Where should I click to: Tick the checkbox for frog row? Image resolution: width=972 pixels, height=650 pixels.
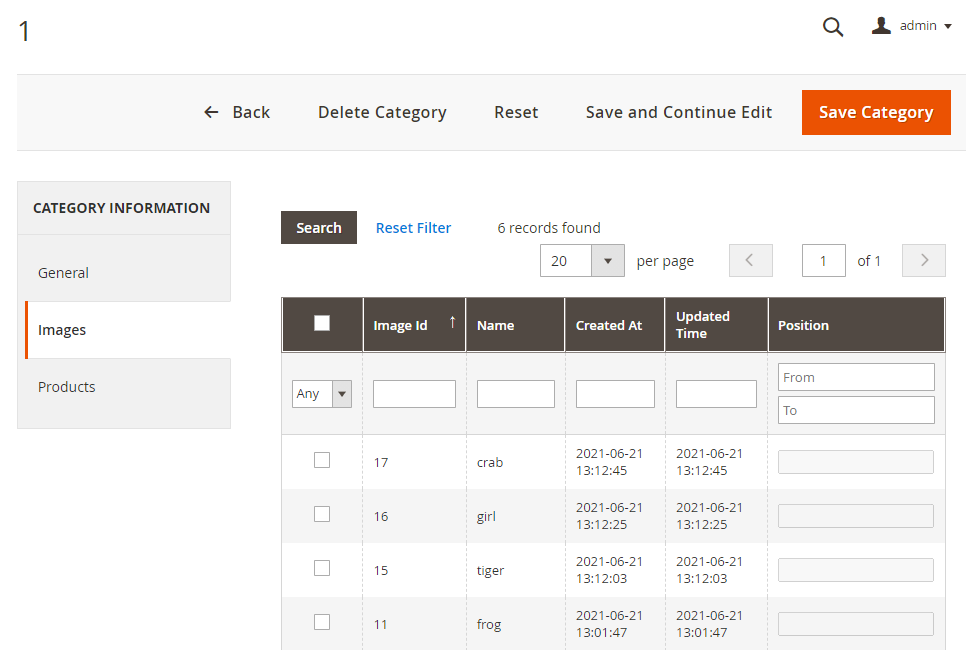(x=322, y=622)
